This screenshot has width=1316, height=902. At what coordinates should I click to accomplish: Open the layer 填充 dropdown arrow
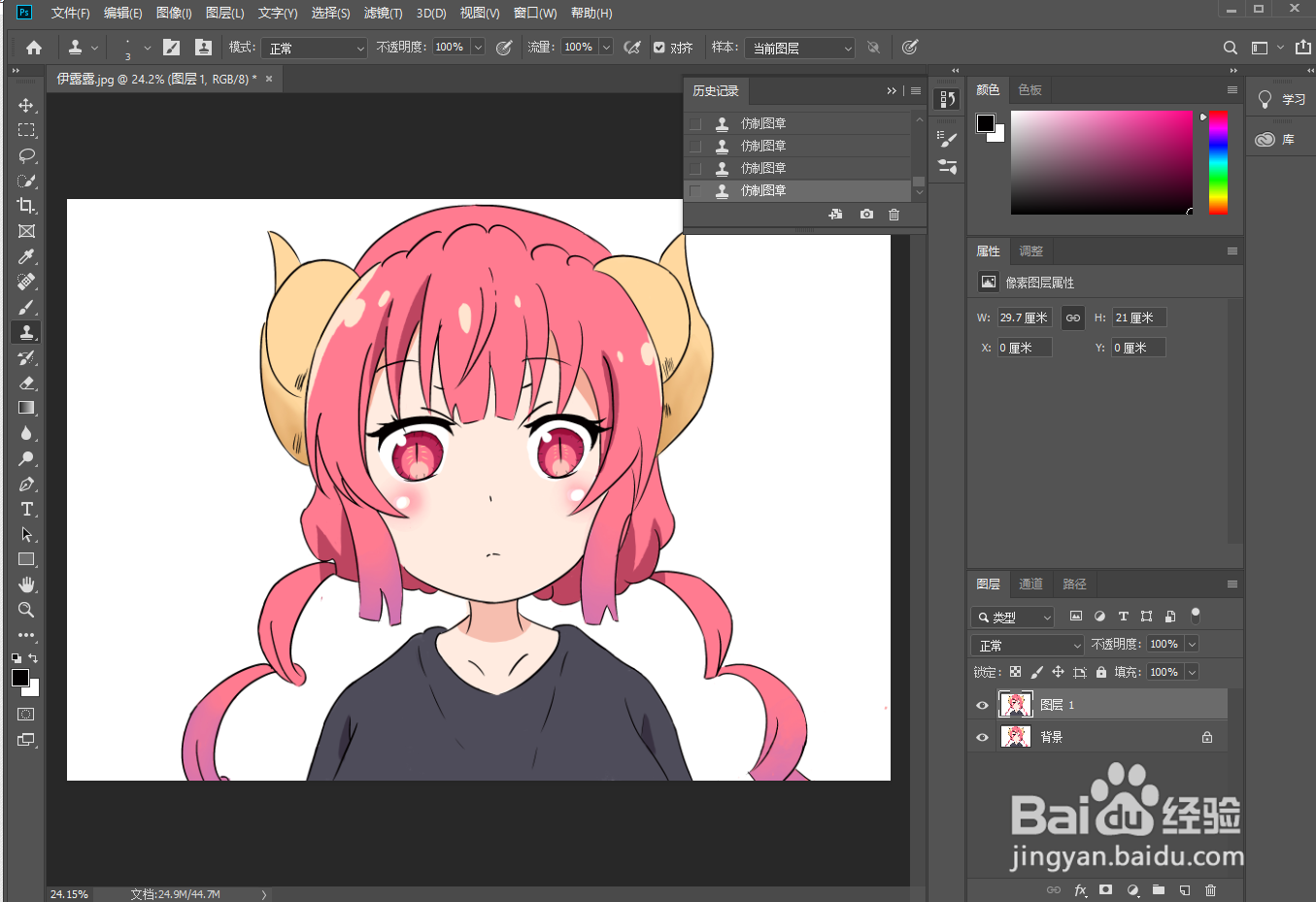coord(1192,672)
